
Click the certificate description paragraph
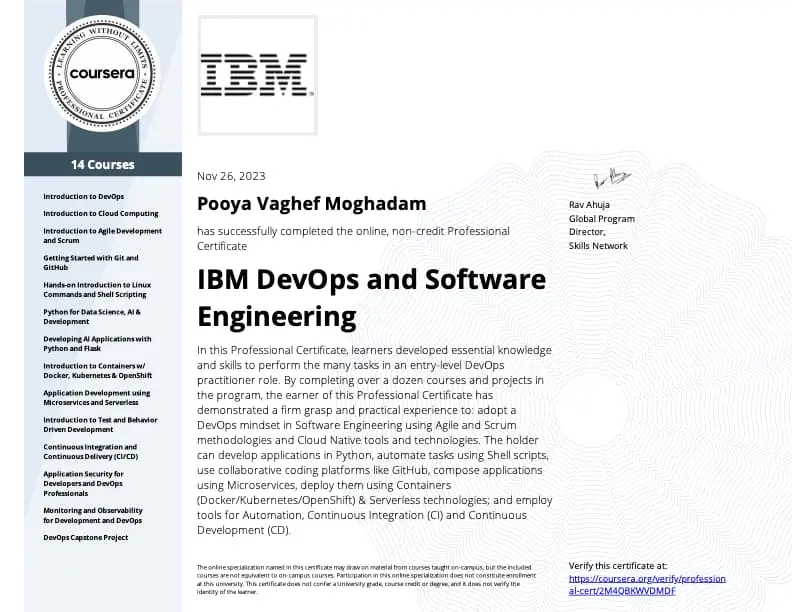(374, 440)
